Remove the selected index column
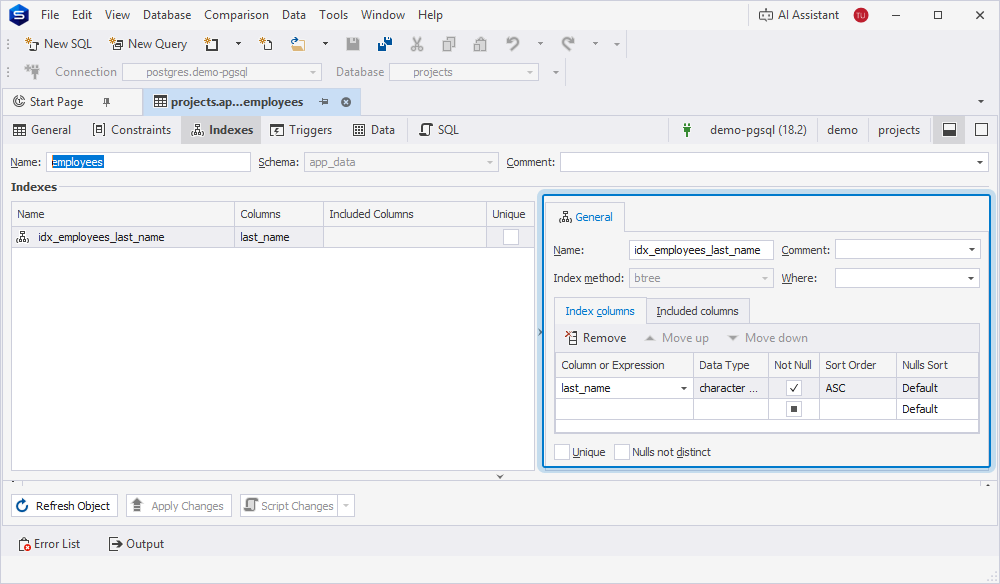This screenshot has height=584, width=1000. point(596,338)
